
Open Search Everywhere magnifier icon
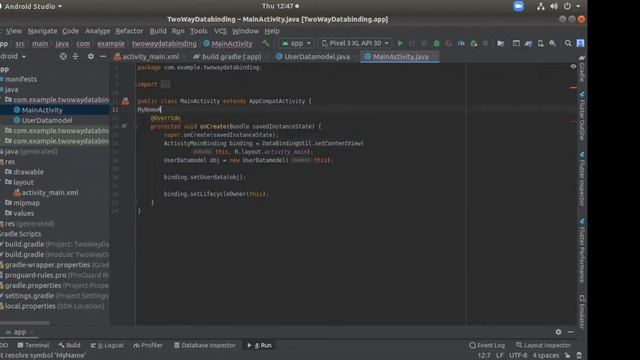(568, 43)
